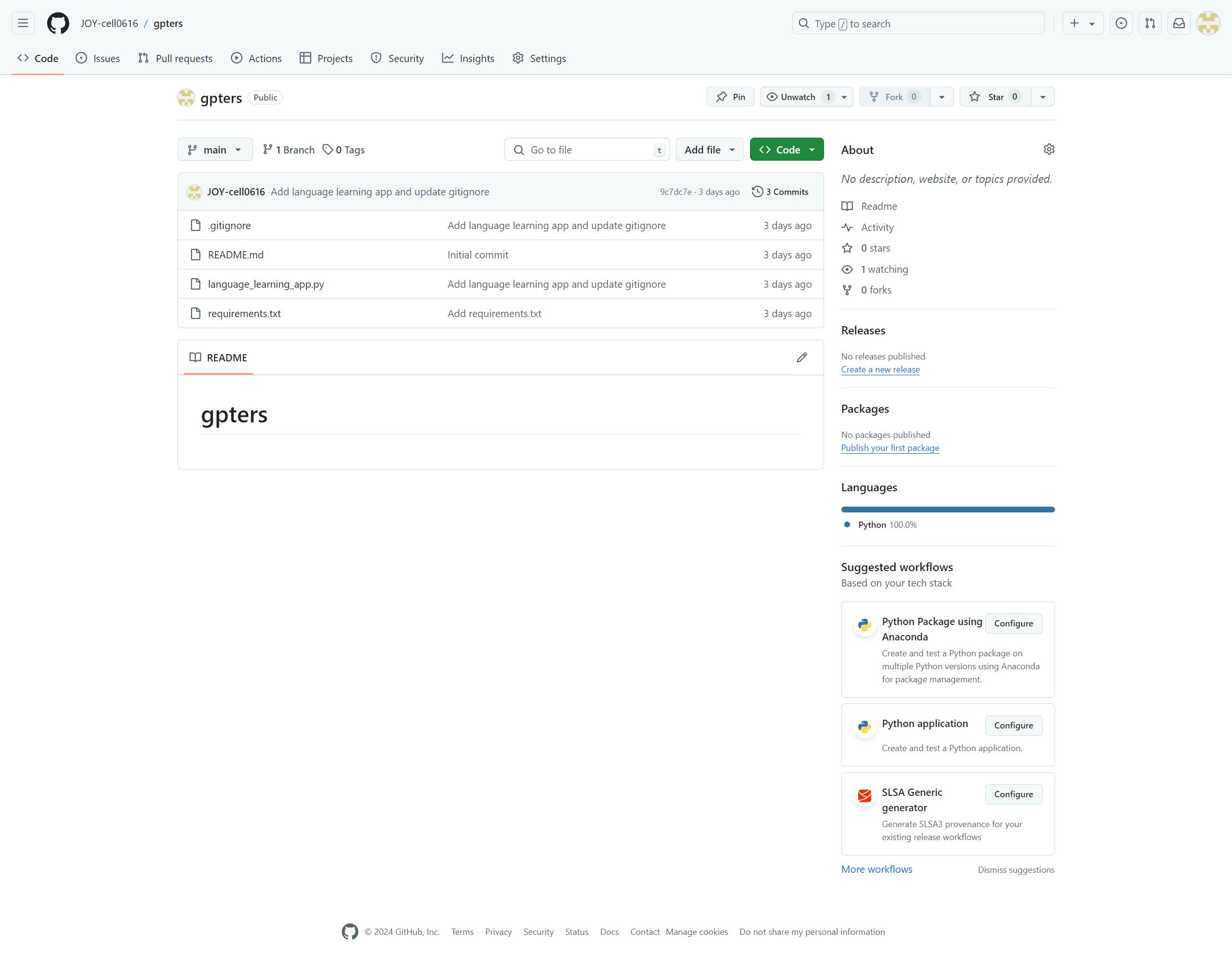Click the issues icon in header

[x=1121, y=23]
